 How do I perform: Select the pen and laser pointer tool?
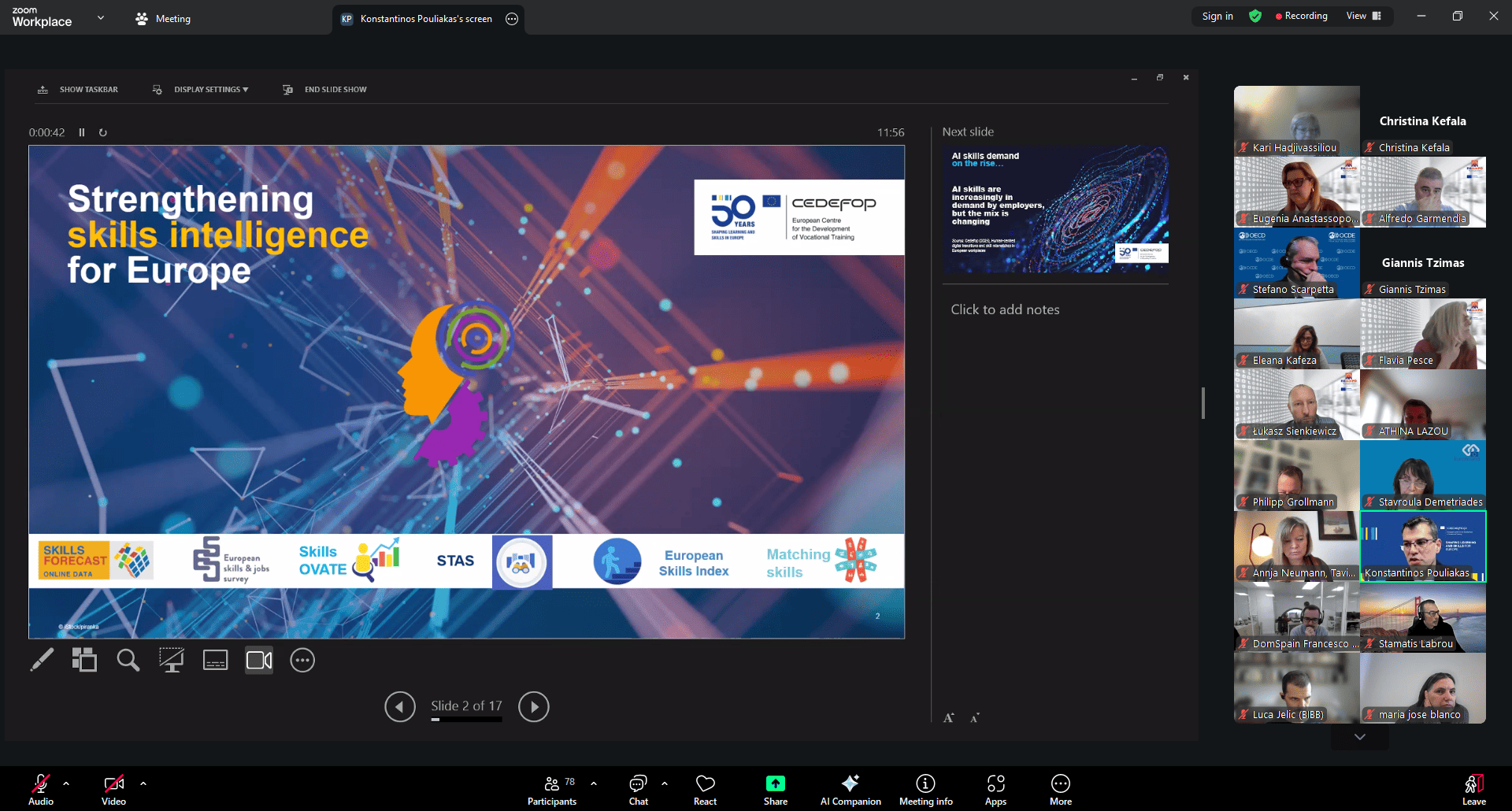click(x=42, y=660)
